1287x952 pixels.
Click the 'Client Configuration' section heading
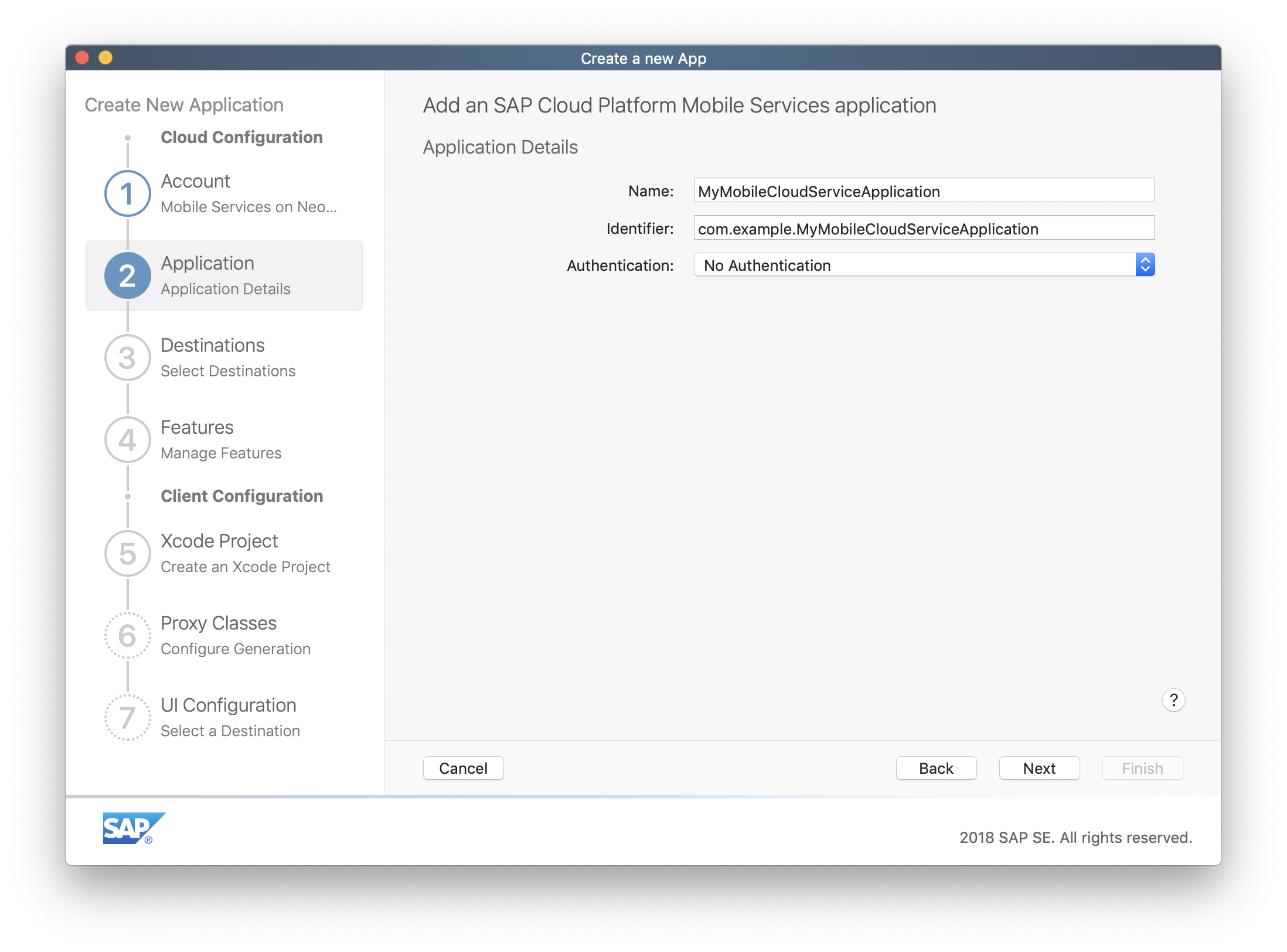click(241, 496)
